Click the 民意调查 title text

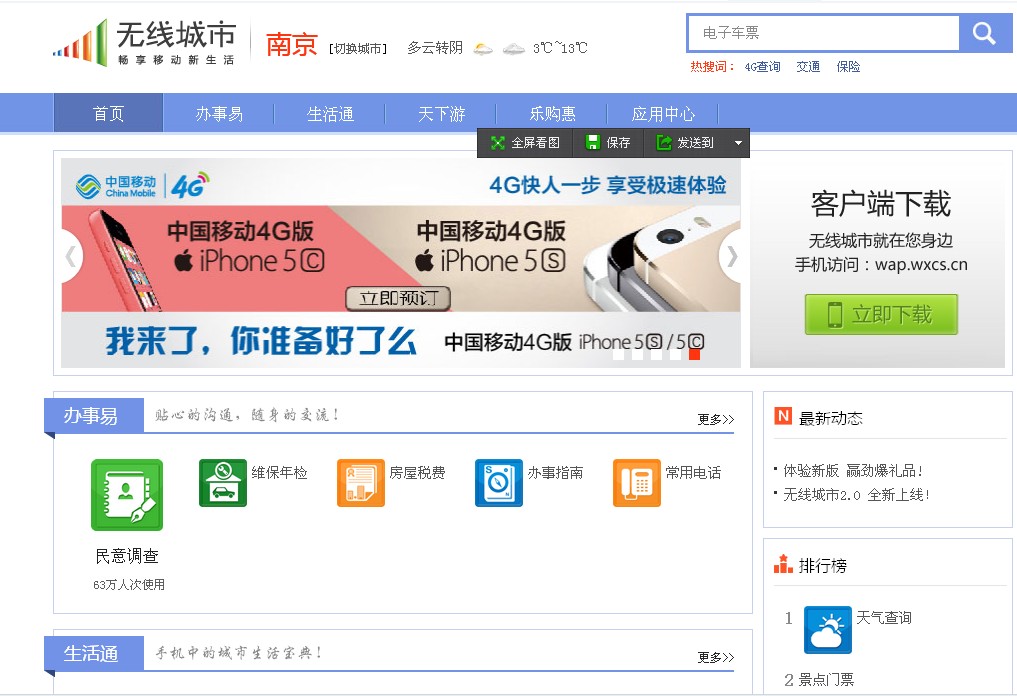127,556
